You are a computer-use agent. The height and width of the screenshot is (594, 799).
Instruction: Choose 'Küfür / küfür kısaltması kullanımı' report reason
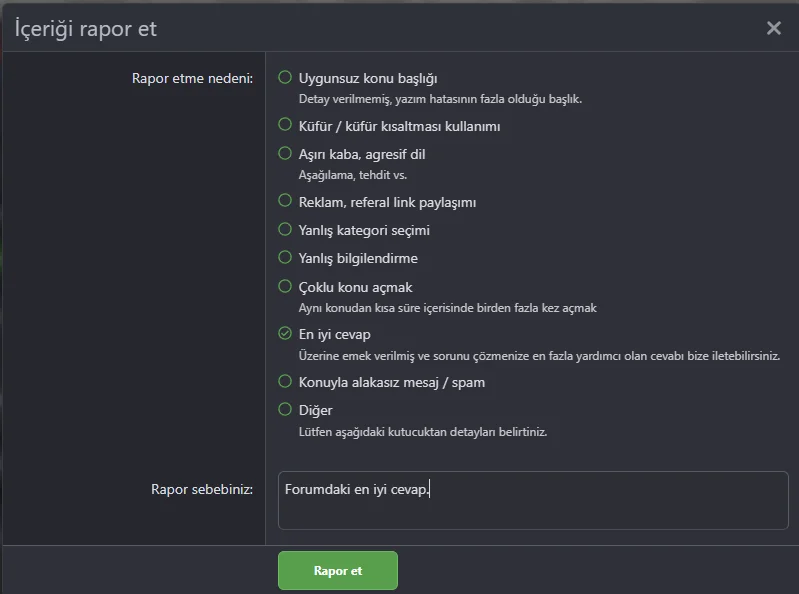(x=286, y=125)
